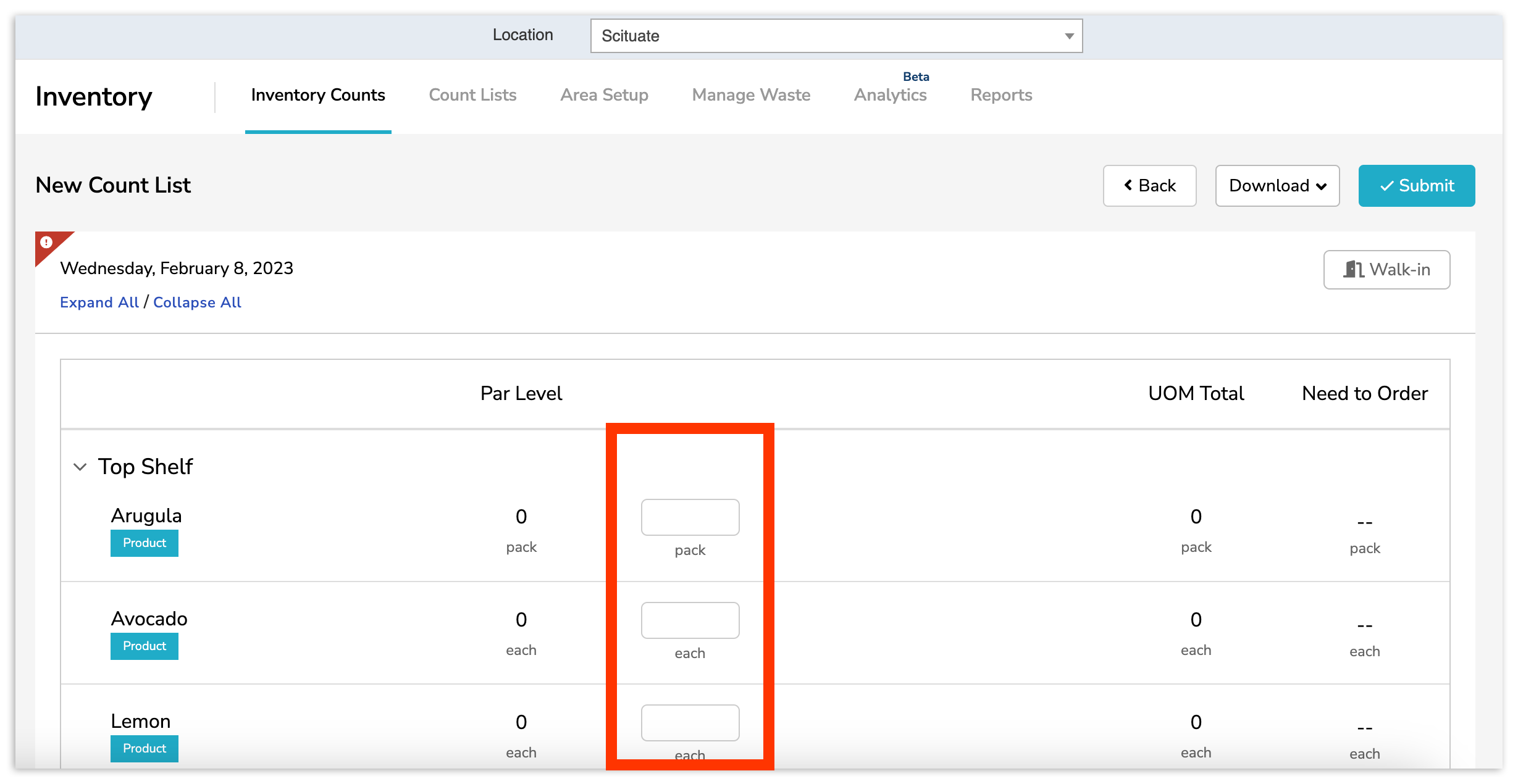Collapse the Top Shelf section
The height and width of the screenshot is (784, 1518).
pyautogui.click(x=80, y=467)
